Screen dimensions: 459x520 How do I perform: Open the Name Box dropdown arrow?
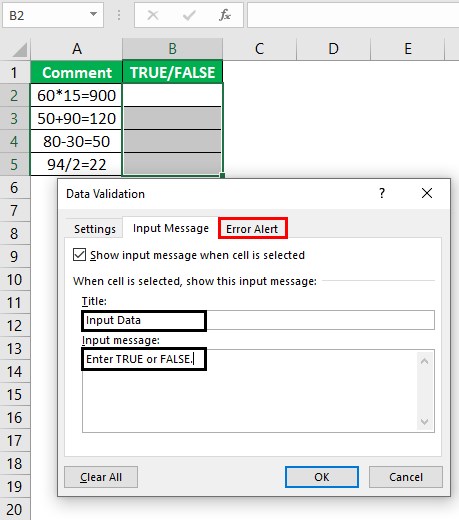[x=94, y=14]
